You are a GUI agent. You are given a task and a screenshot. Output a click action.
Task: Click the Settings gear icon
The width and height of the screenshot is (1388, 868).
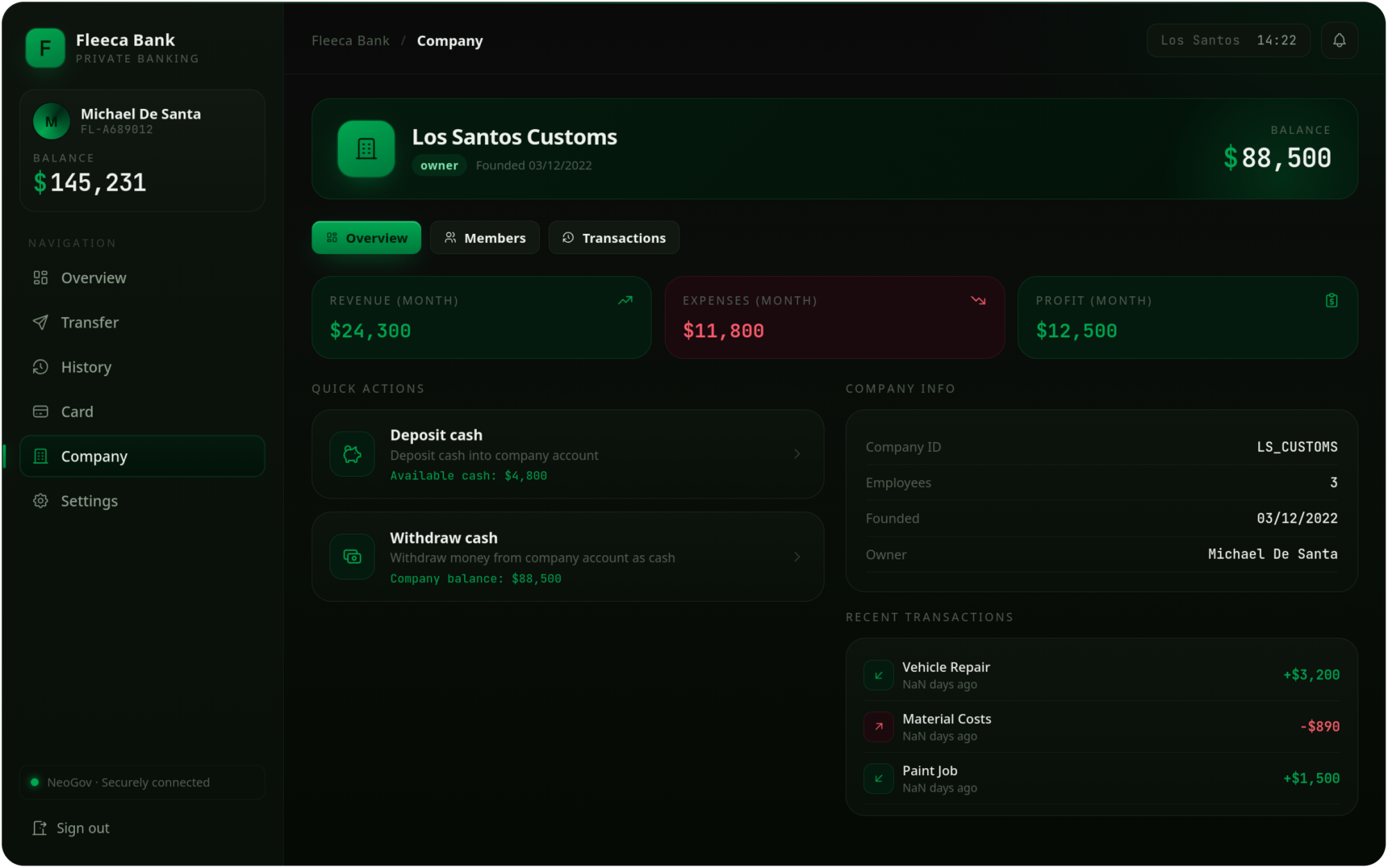click(41, 500)
